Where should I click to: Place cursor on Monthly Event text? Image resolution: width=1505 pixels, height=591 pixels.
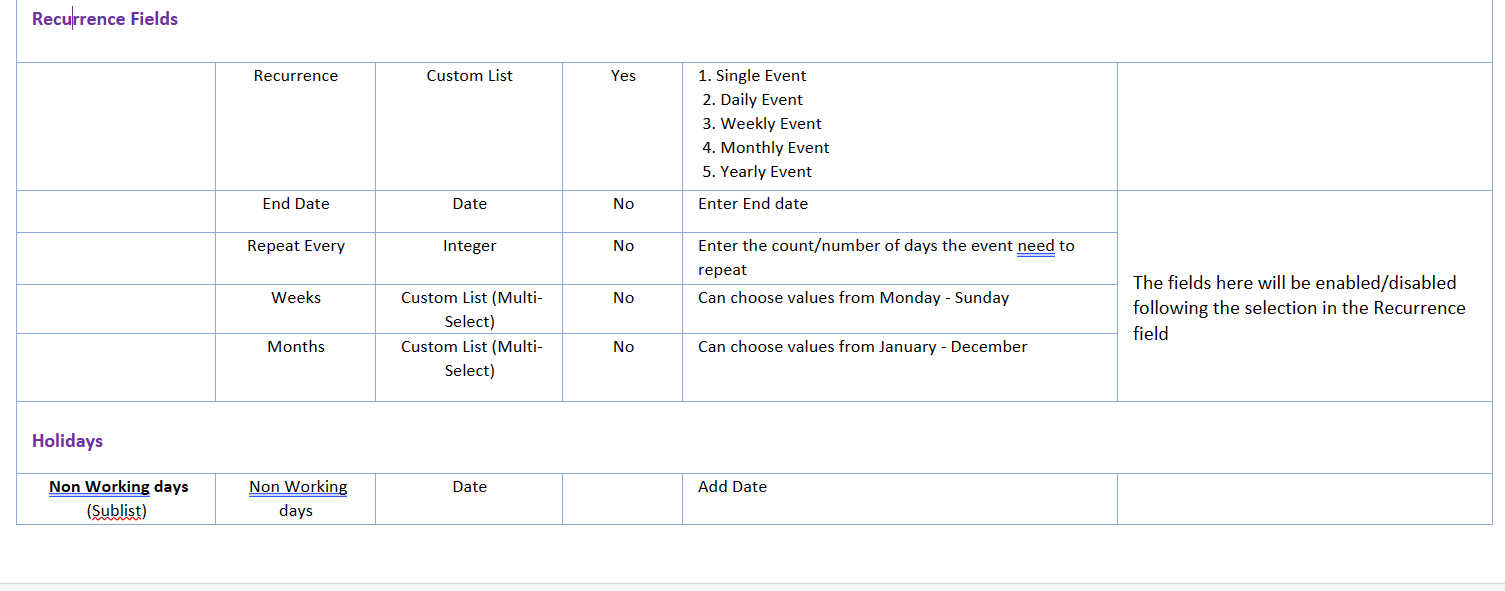tap(775, 148)
